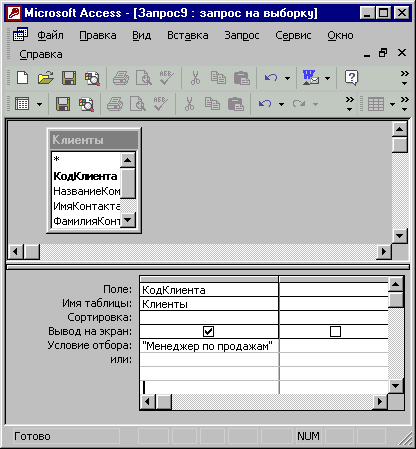Expand second toolbar middle more buttons chevron
416x449 pixels.
[349, 104]
